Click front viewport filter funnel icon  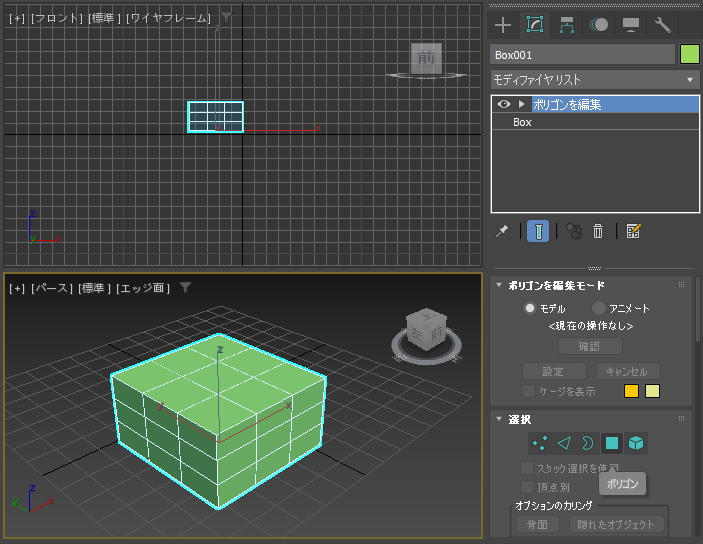[226, 17]
